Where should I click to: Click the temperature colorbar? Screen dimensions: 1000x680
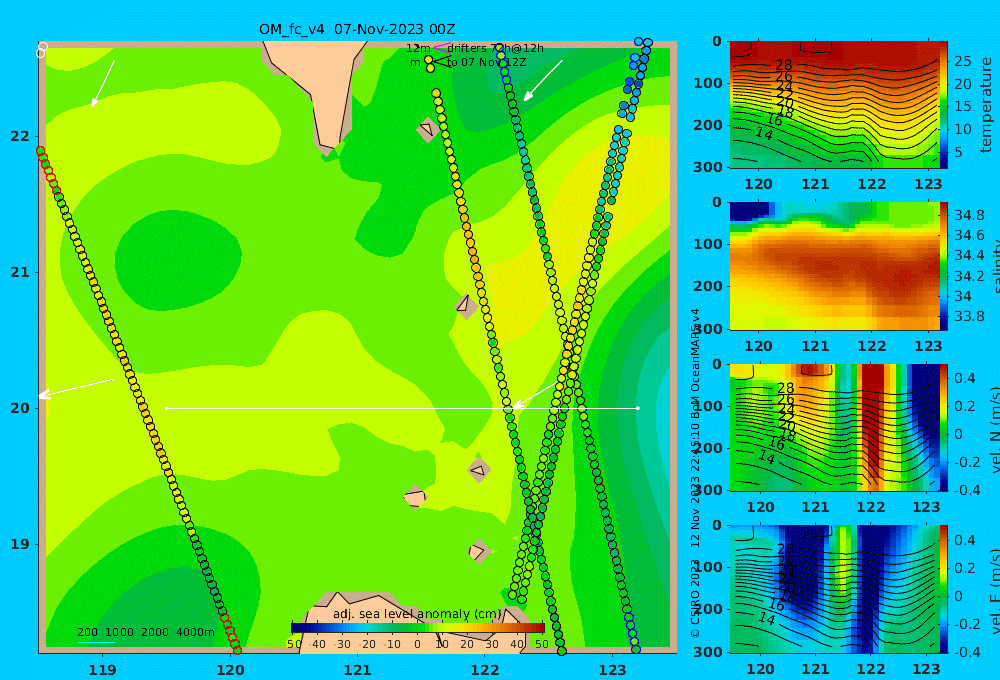click(943, 105)
